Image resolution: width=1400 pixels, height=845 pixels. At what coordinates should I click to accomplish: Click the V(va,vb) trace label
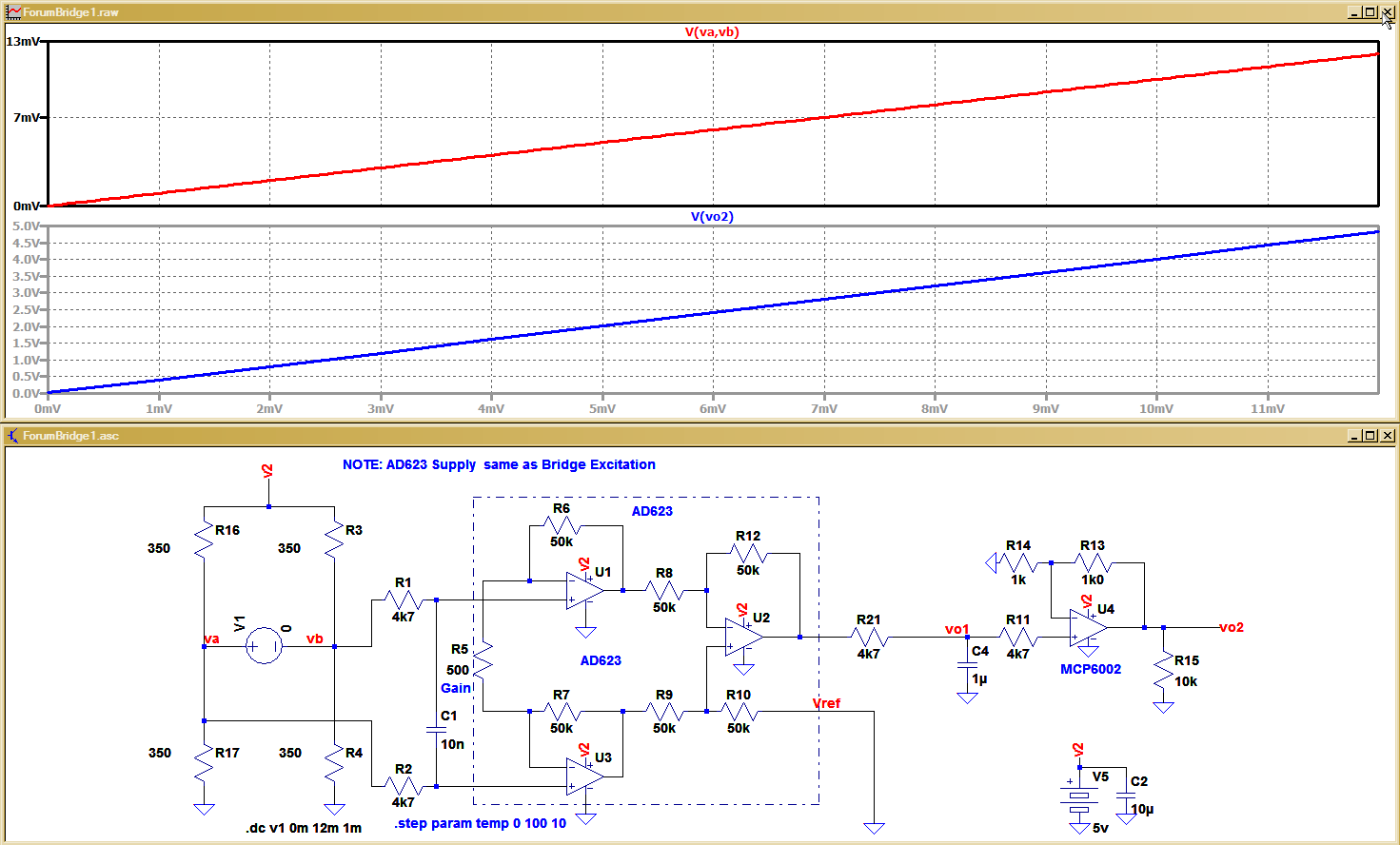(x=712, y=31)
